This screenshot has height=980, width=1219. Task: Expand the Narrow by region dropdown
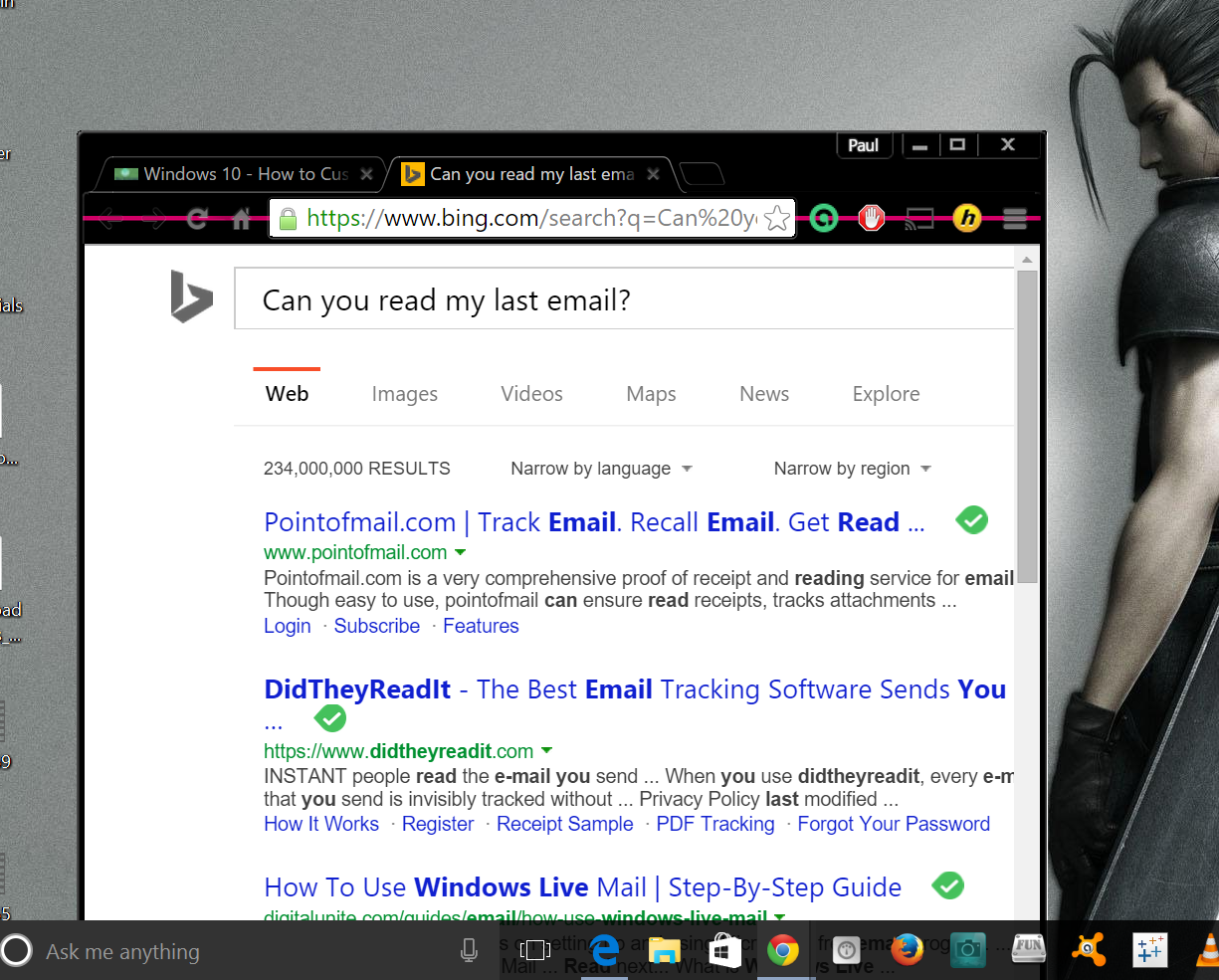point(852,469)
